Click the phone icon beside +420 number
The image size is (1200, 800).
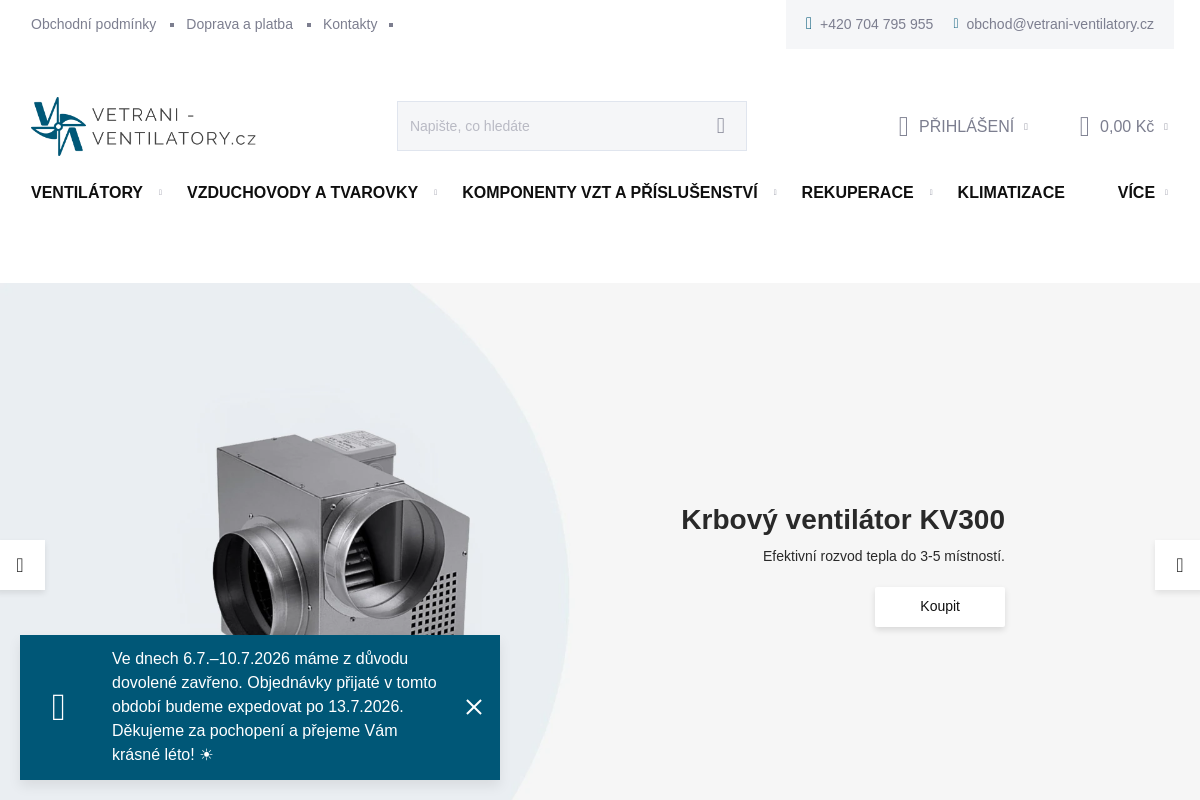coord(809,23)
